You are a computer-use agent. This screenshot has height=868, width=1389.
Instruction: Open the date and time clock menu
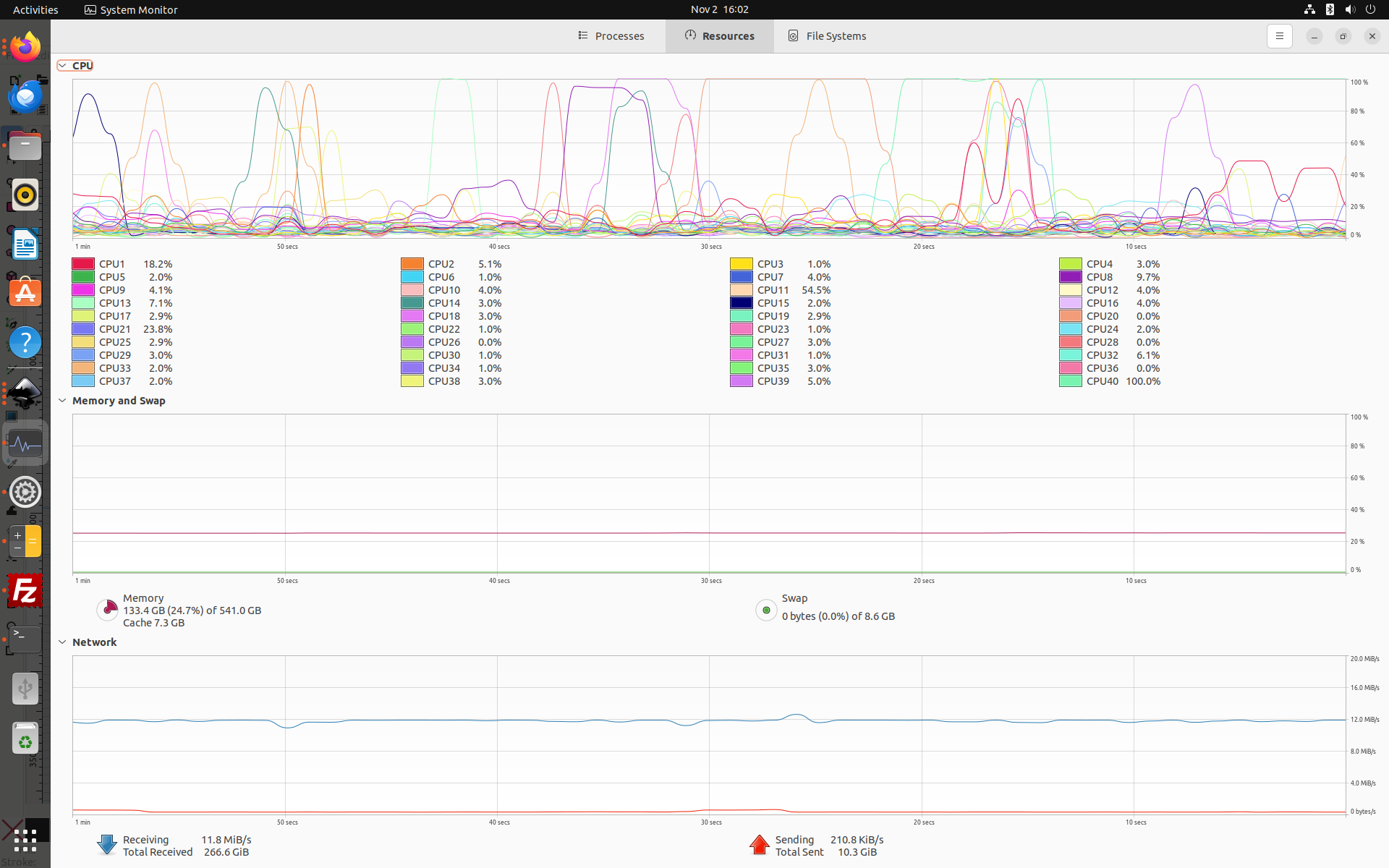point(719,9)
